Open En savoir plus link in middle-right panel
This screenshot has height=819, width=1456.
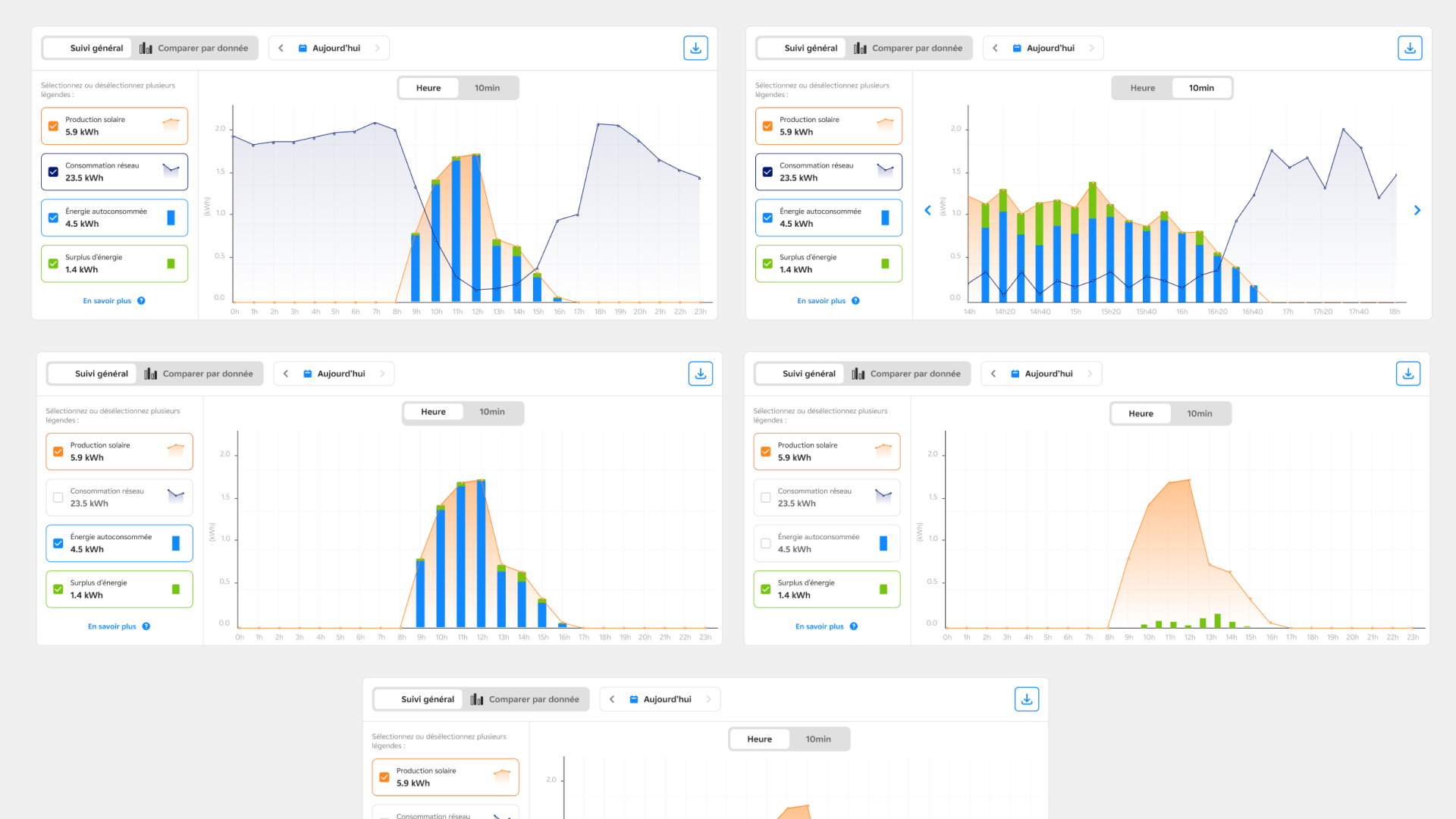pos(820,626)
